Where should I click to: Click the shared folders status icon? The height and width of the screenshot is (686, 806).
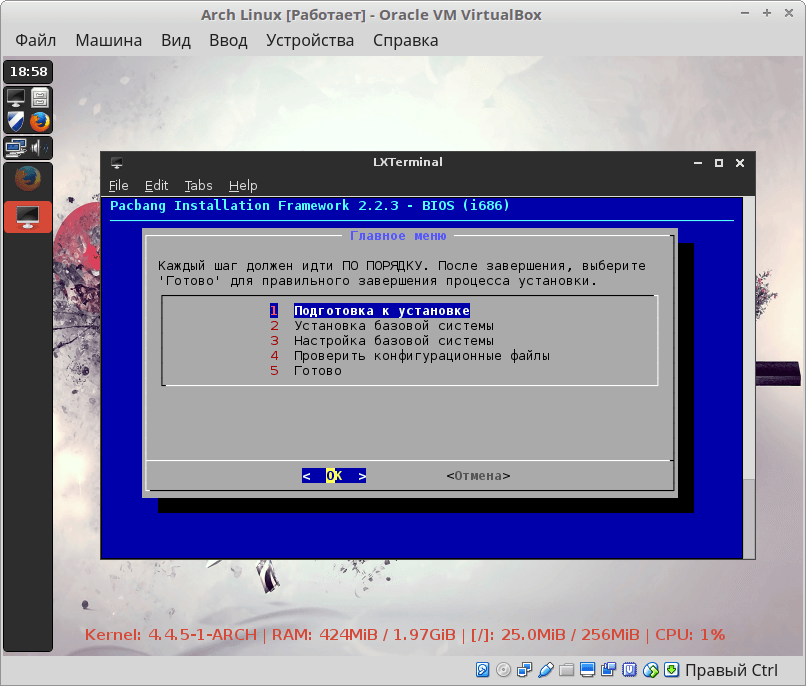coord(567,669)
